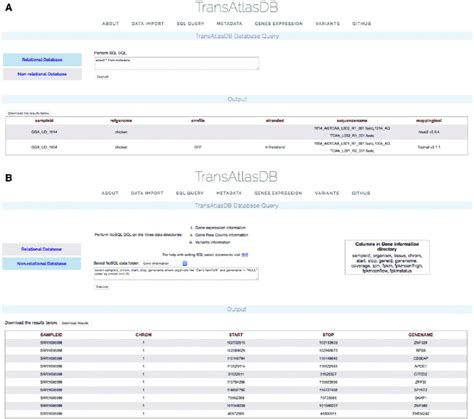Open SQL QUERY in the bottom screenshot's navigation
This screenshot has width=474, height=419.
coord(189,193)
